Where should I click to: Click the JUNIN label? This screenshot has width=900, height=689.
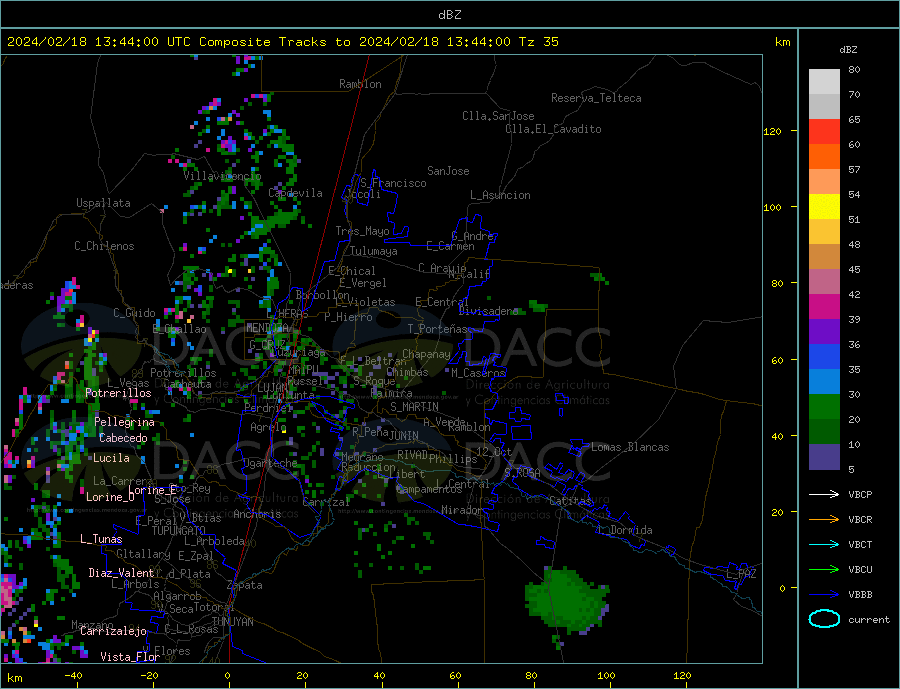[404, 436]
